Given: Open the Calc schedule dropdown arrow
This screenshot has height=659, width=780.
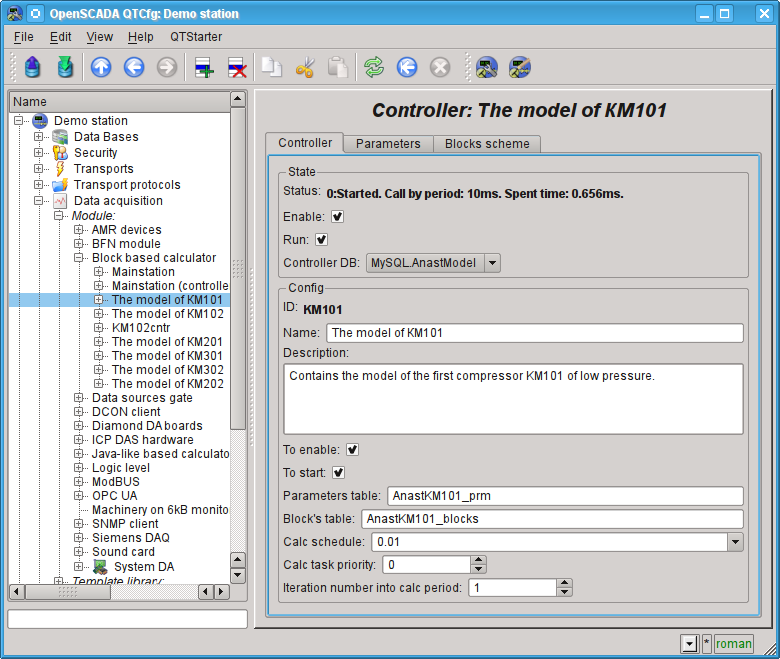Looking at the screenshot, I should click(x=735, y=542).
